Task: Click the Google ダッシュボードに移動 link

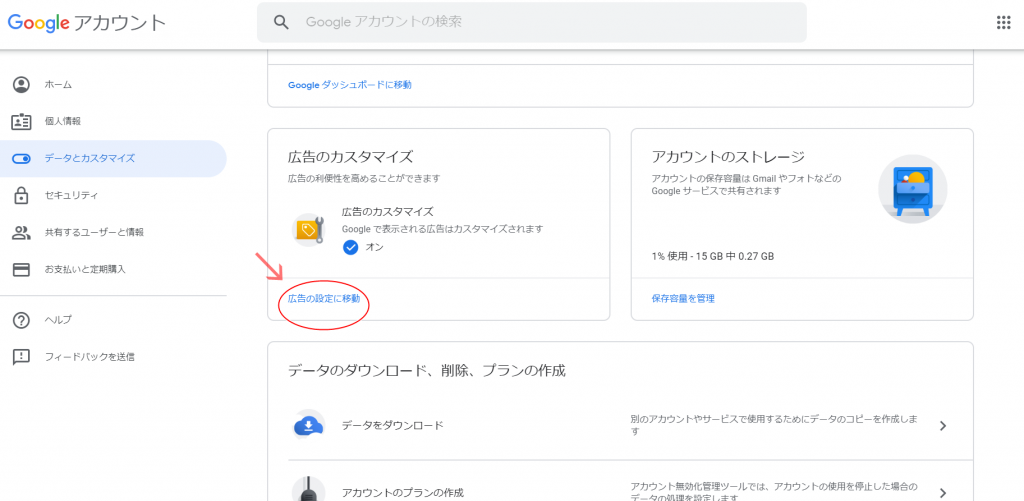Action: pos(350,85)
